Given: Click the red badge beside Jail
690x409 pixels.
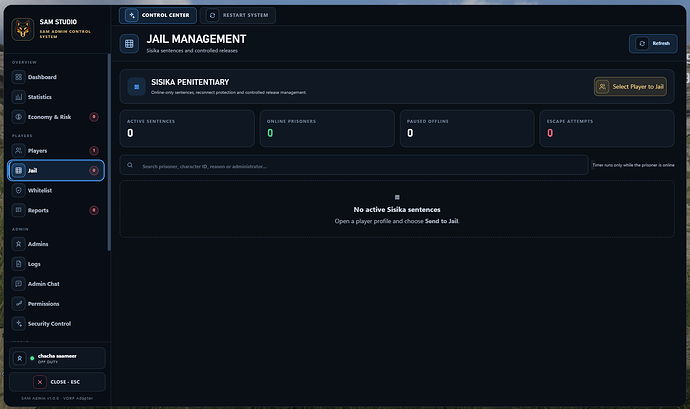Looking at the screenshot, I should (94, 170).
